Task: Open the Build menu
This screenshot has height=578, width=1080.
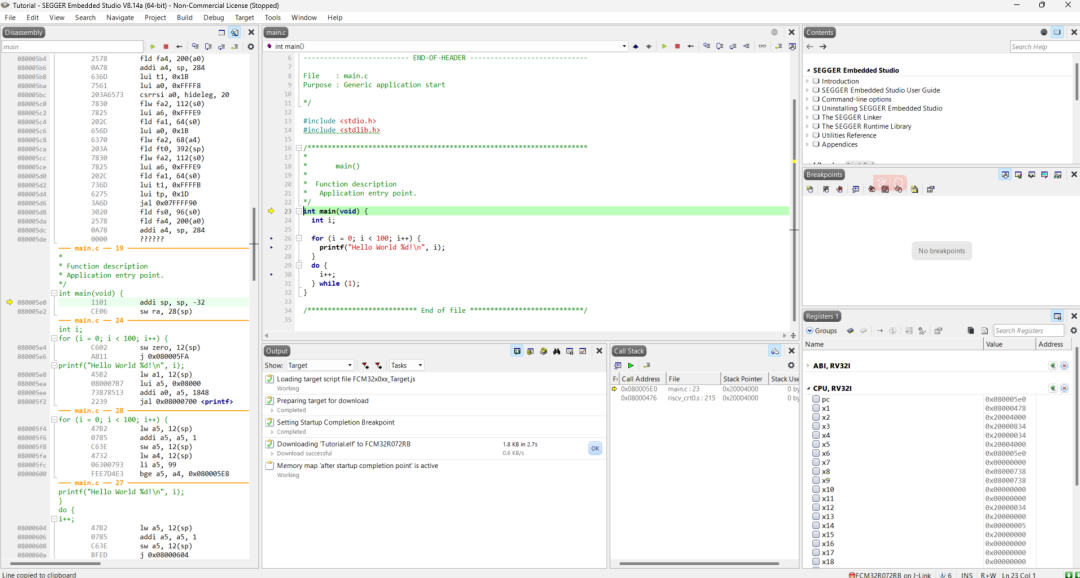Action: click(x=184, y=17)
